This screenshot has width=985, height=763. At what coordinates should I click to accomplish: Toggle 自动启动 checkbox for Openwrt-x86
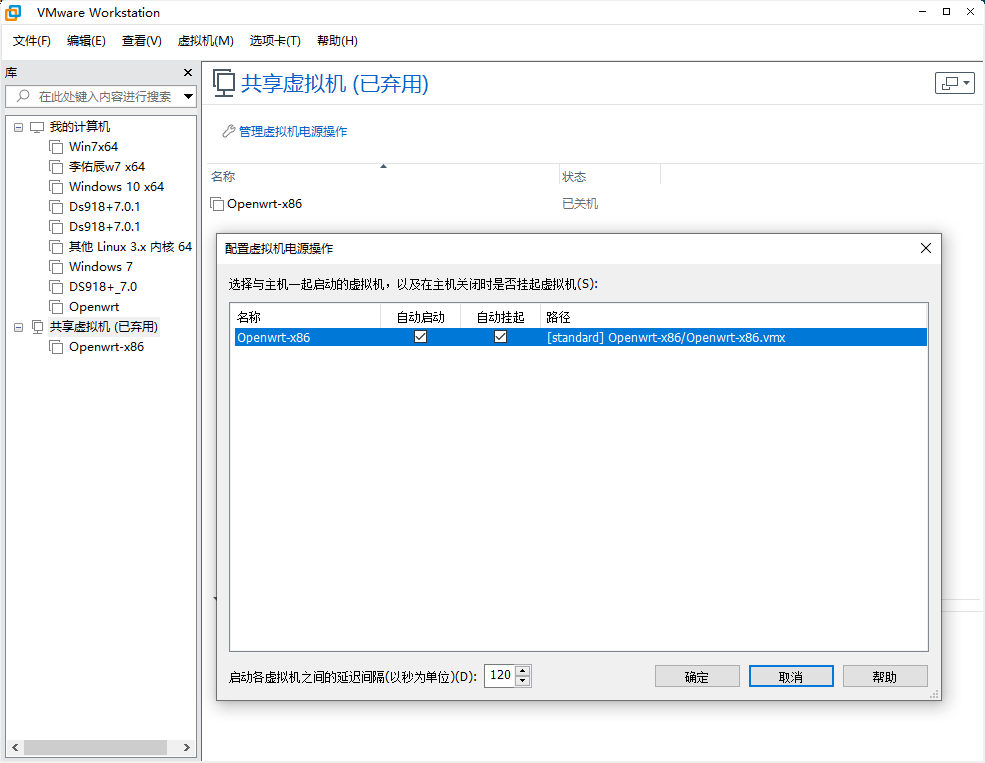tap(420, 337)
